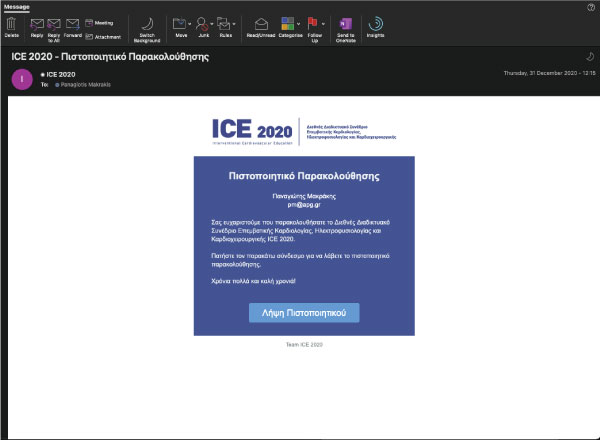Click the Team ICE 2020 footer text
Image resolution: width=600 pixels, height=440 pixels.
(x=304, y=344)
